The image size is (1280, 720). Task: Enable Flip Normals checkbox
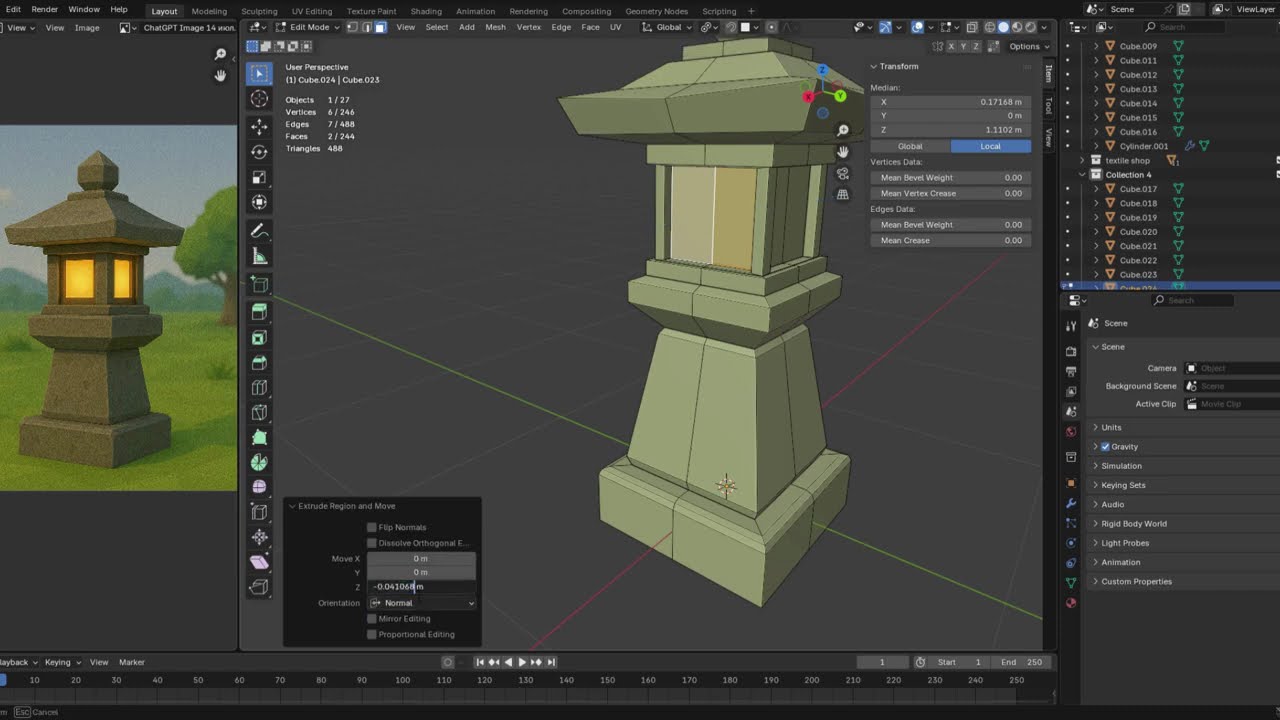372,527
